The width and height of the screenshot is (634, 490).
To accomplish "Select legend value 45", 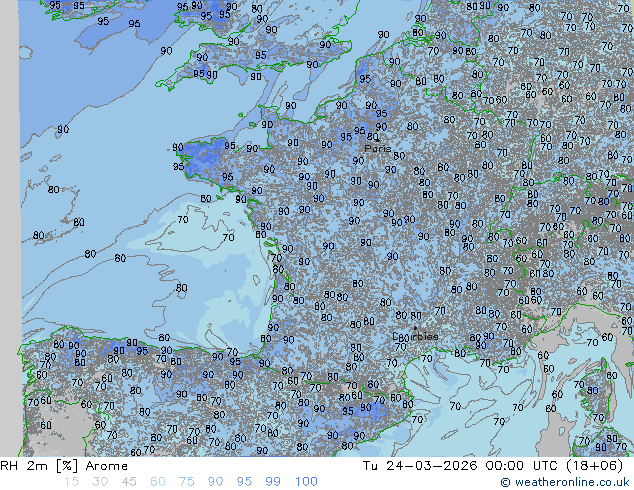I will coord(129,482).
